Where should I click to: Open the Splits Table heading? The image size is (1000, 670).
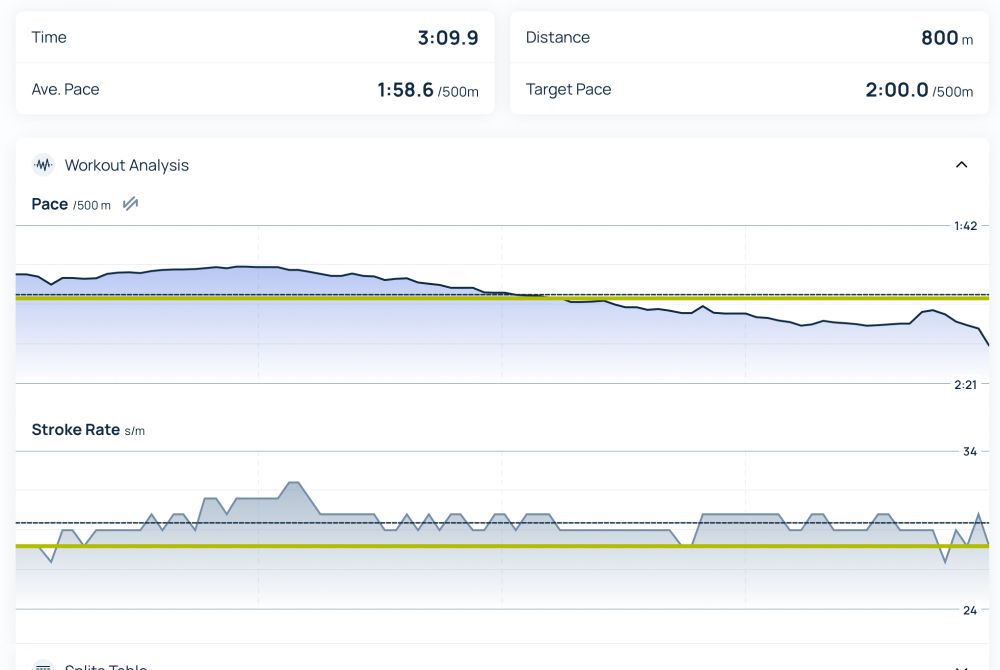coord(106,666)
